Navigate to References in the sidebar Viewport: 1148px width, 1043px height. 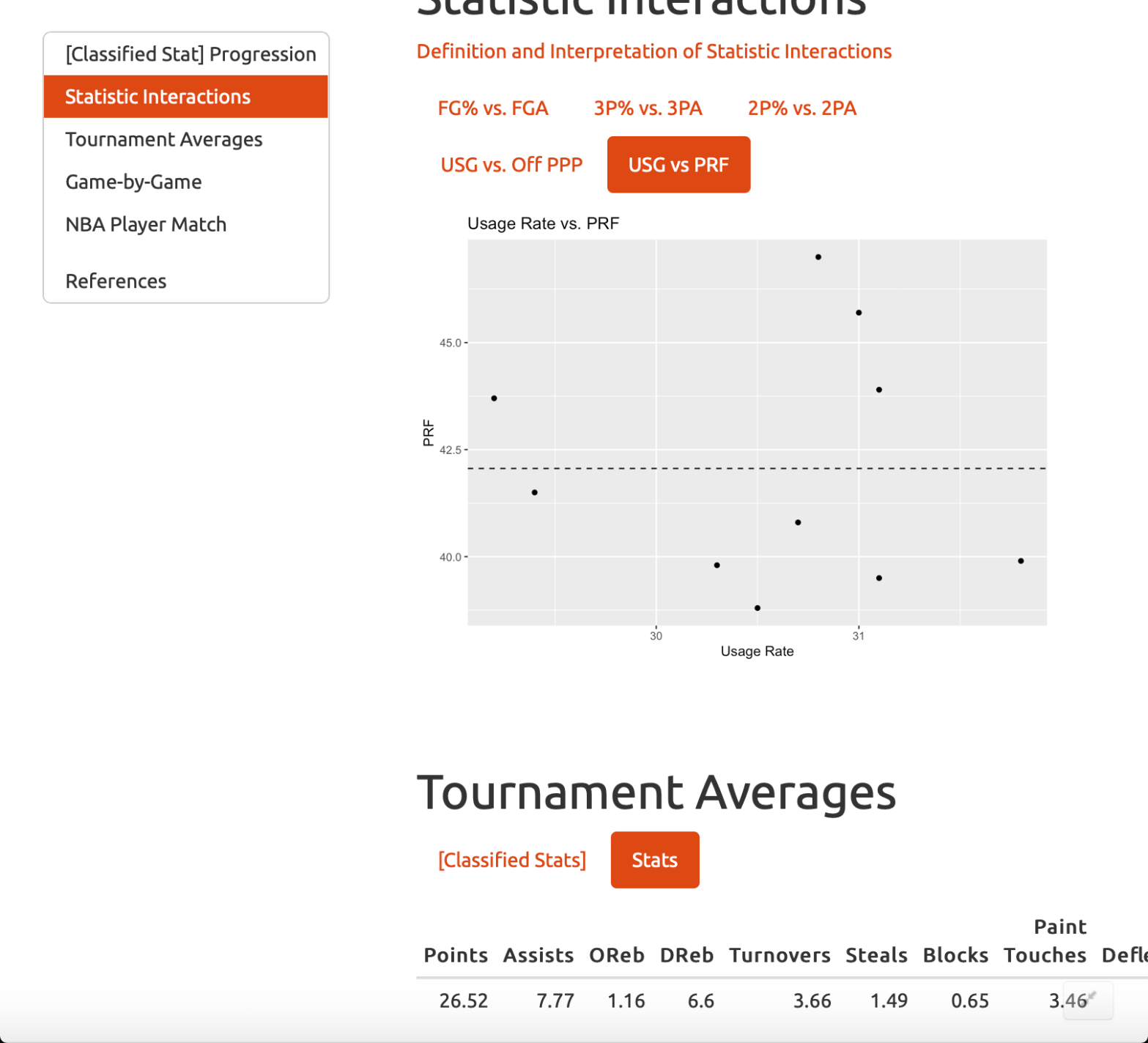116,281
